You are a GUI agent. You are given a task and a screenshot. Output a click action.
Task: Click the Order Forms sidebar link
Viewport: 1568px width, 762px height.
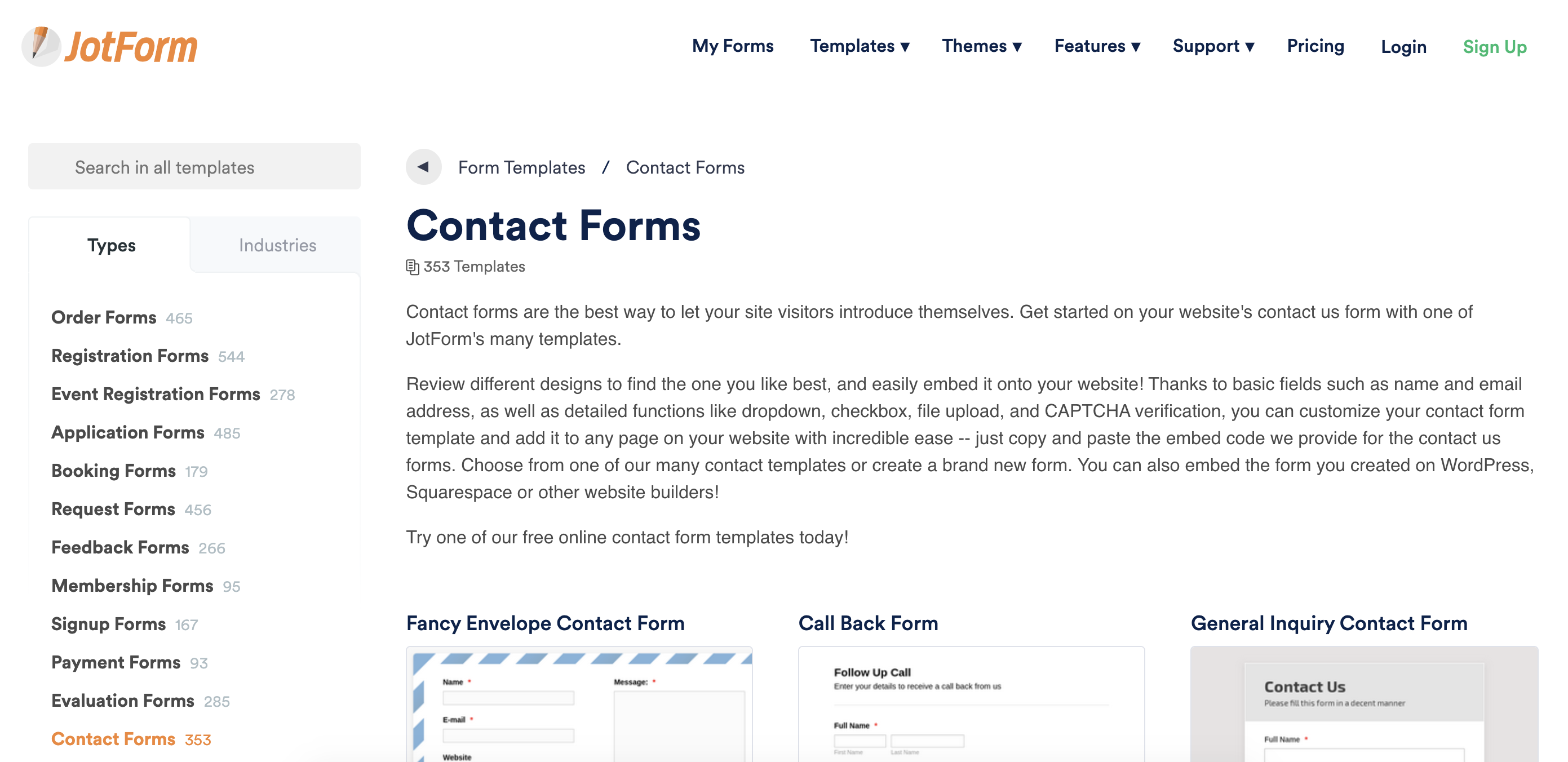(104, 317)
